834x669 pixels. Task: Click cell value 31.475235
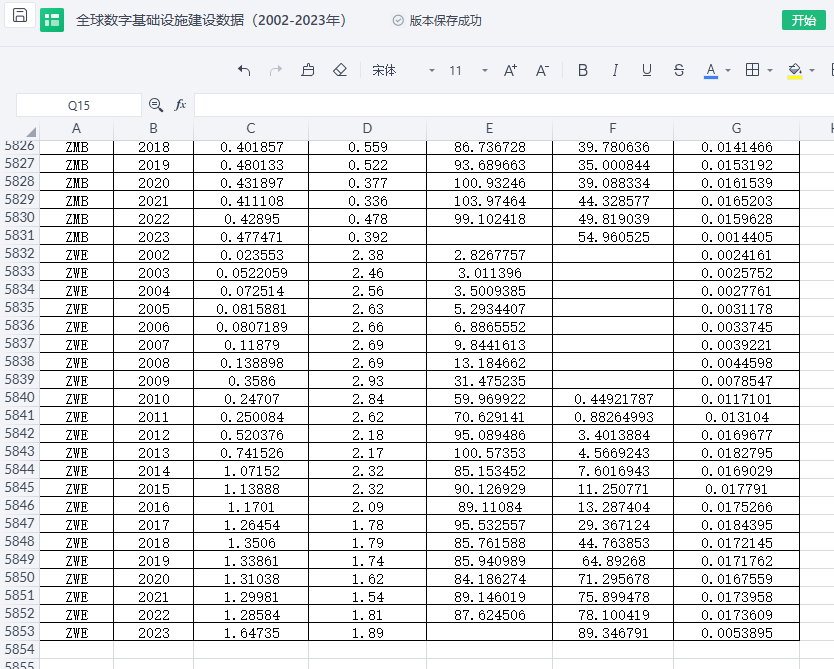(x=489, y=381)
